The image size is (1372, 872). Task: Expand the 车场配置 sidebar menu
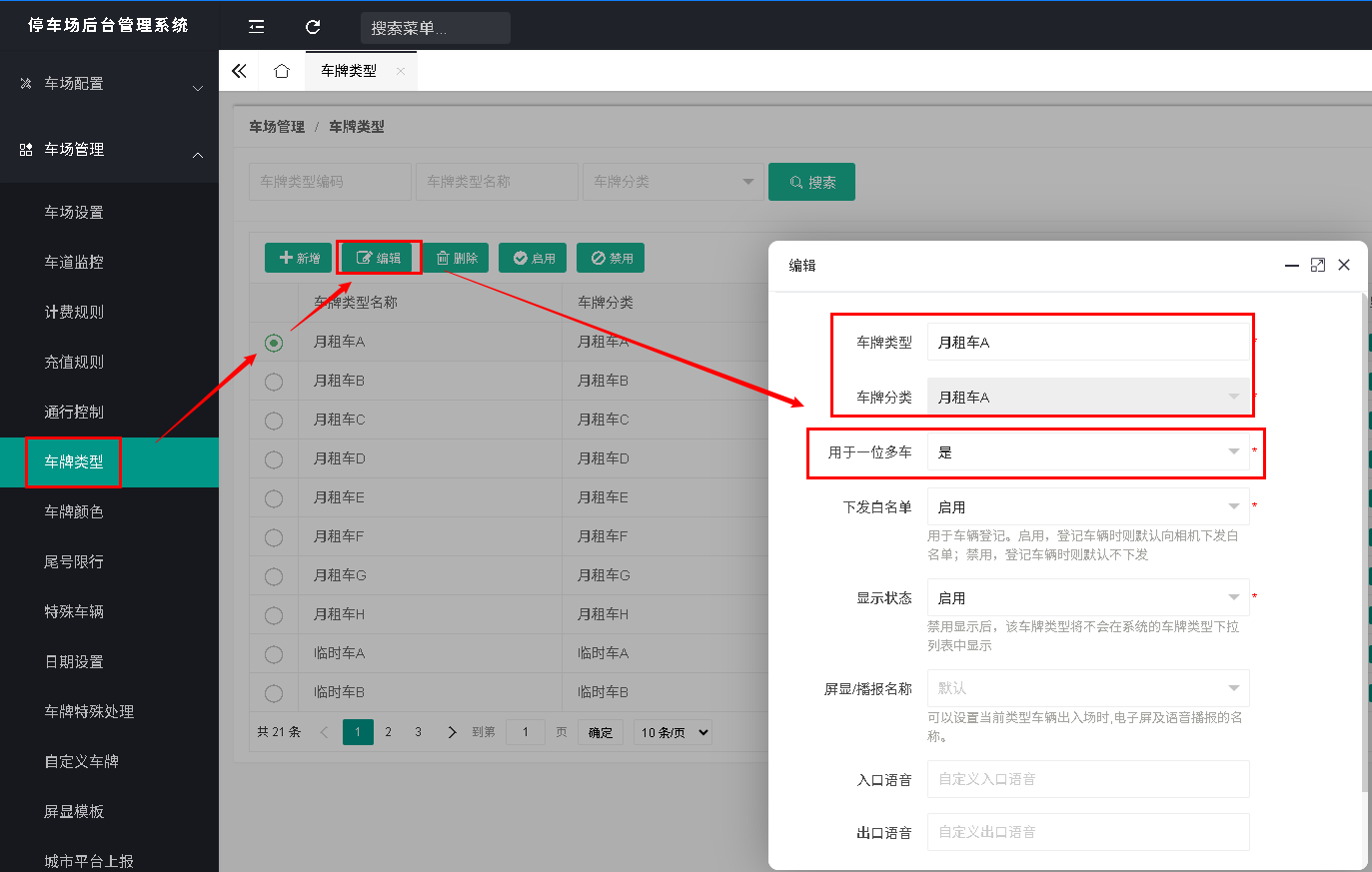click(x=109, y=84)
